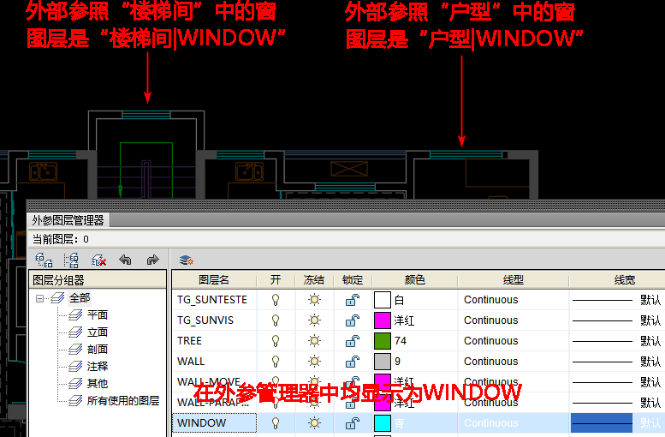Select 所有使用的图层 filter

[122, 400]
